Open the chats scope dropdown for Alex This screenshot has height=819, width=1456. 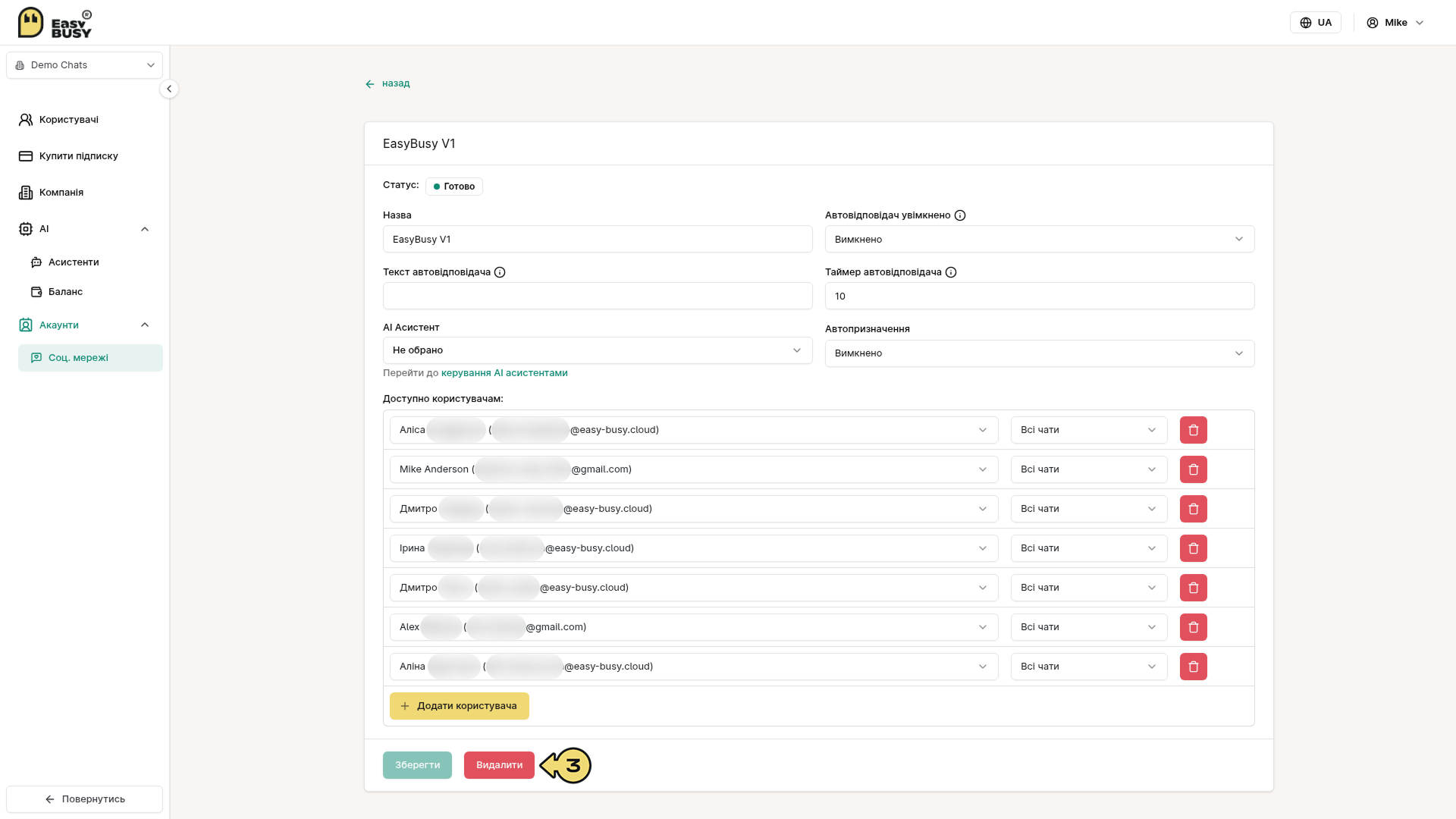point(1089,627)
